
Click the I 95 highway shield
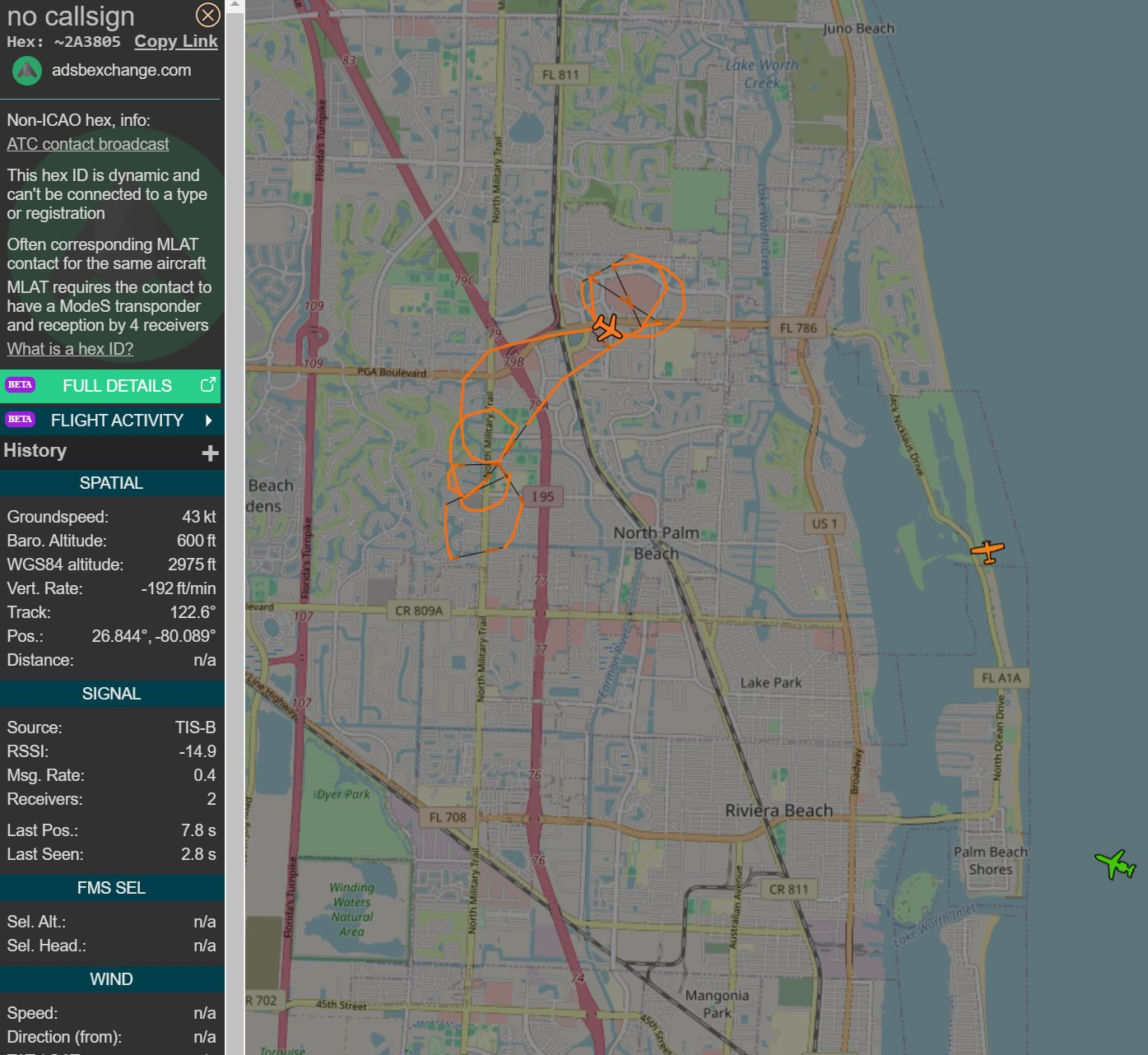[x=543, y=496]
